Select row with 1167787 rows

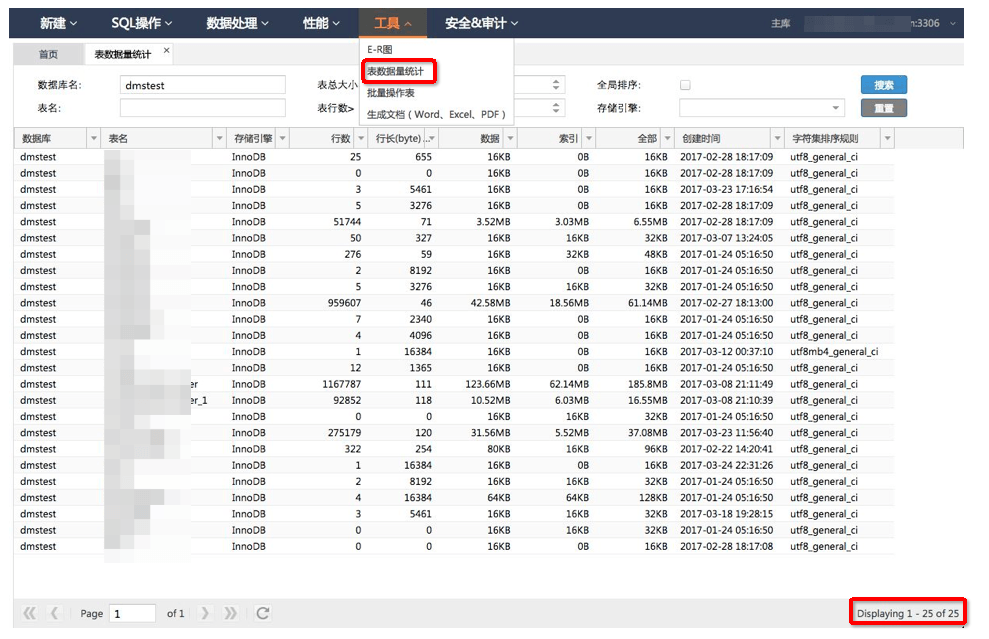[x=454, y=384]
